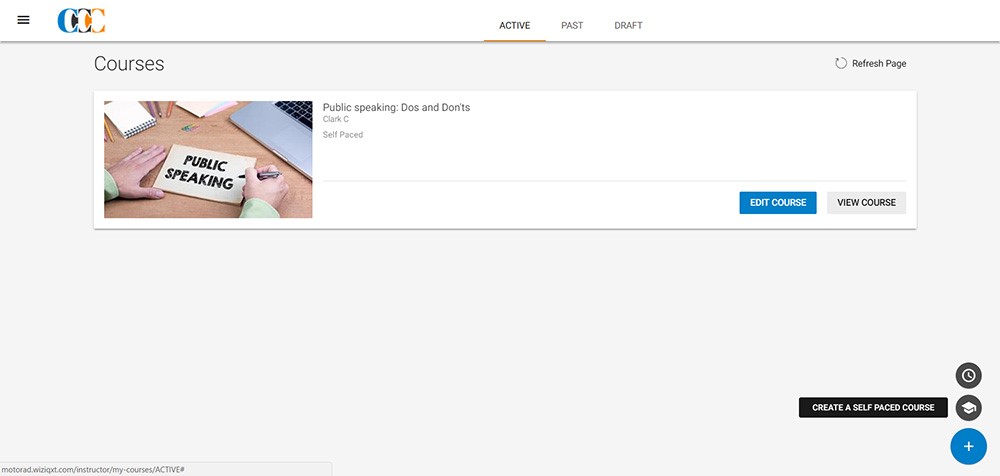This screenshot has height=476, width=1000.
Task: Switch to the ACTIVE courses tab
Action: tap(514, 25)
